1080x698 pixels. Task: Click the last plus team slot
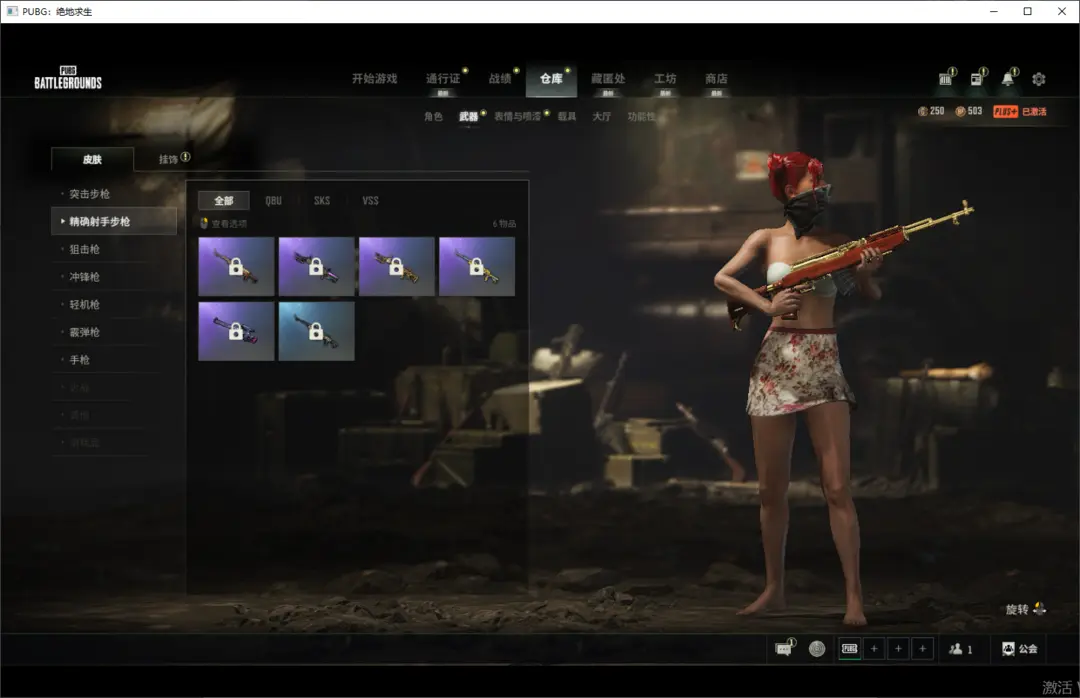(922, 648)
